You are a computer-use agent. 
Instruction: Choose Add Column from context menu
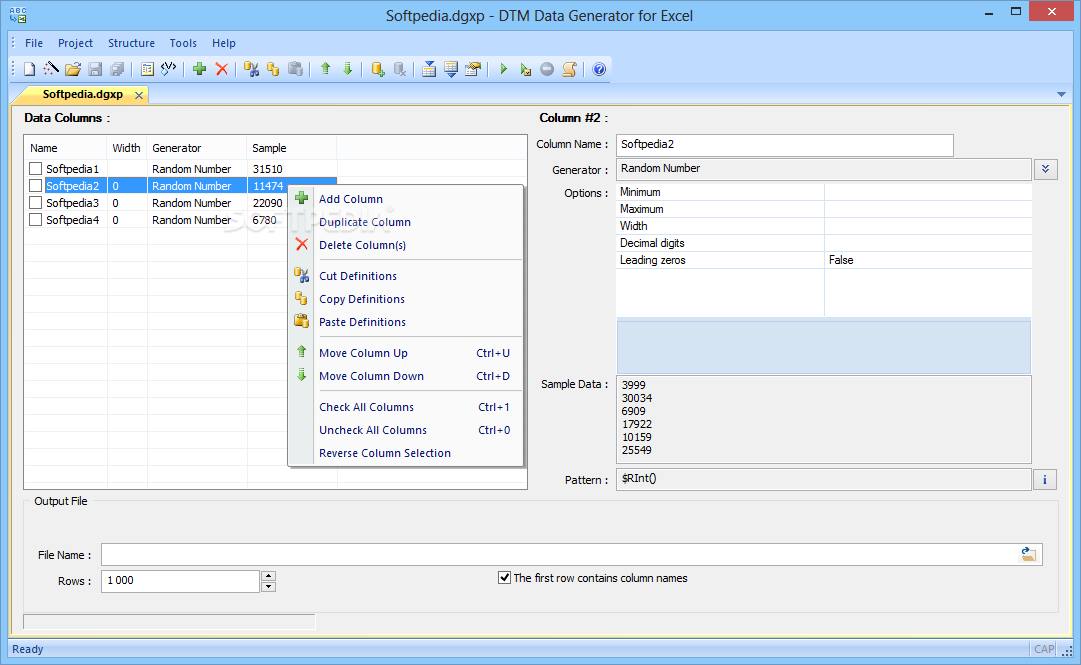(x=405, y=199)
